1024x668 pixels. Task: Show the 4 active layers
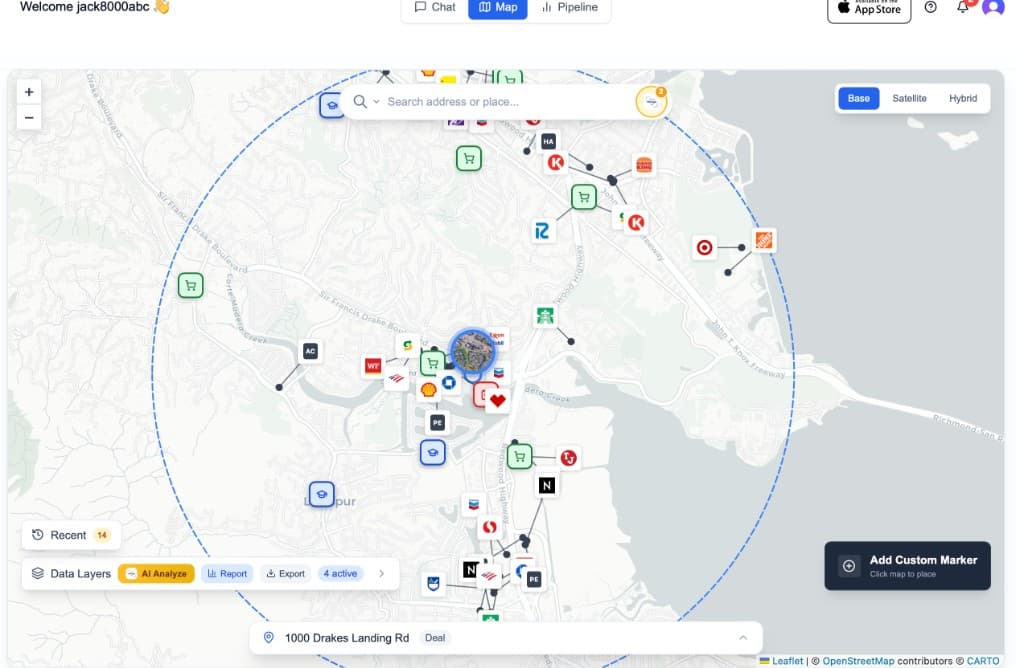(340, 574)
